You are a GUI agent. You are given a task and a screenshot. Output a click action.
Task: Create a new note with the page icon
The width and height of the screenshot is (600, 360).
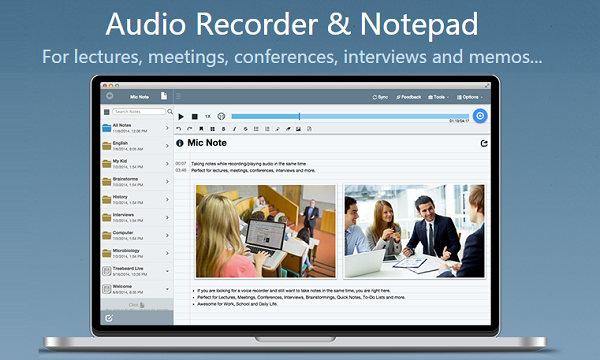[164, 96]
